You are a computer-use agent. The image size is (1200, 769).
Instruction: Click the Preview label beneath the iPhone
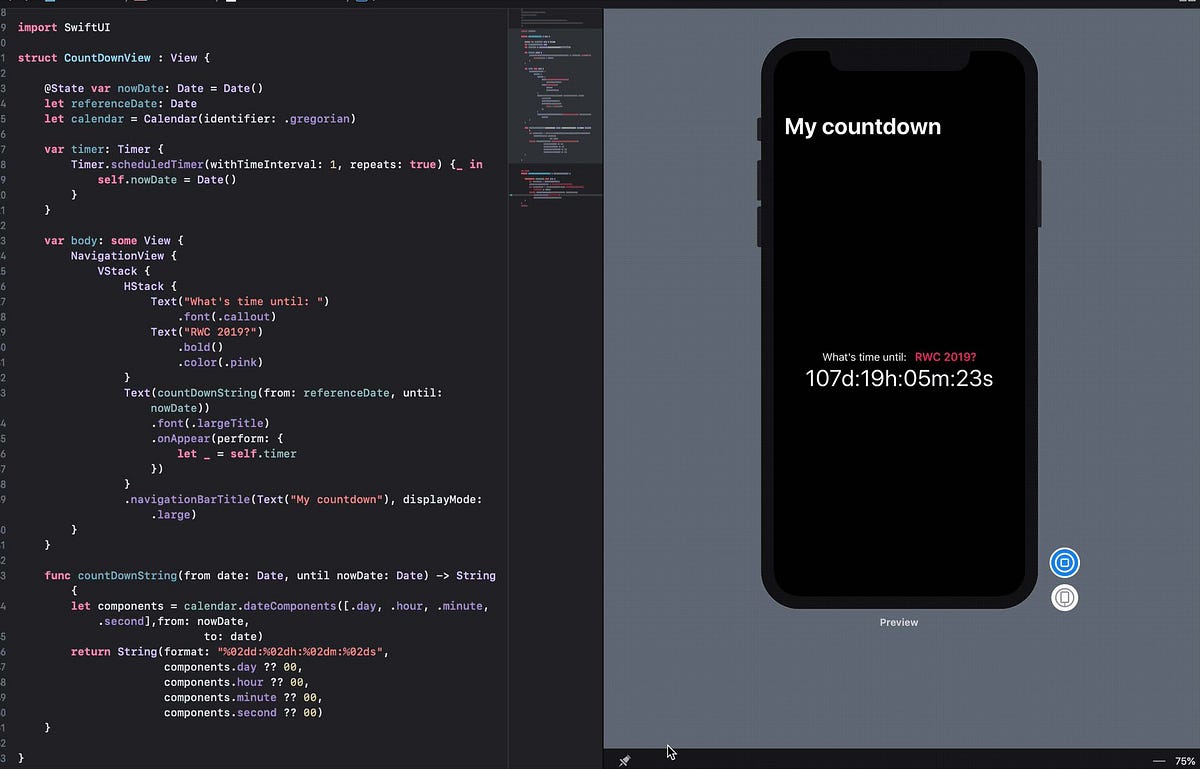click(897, 621)
